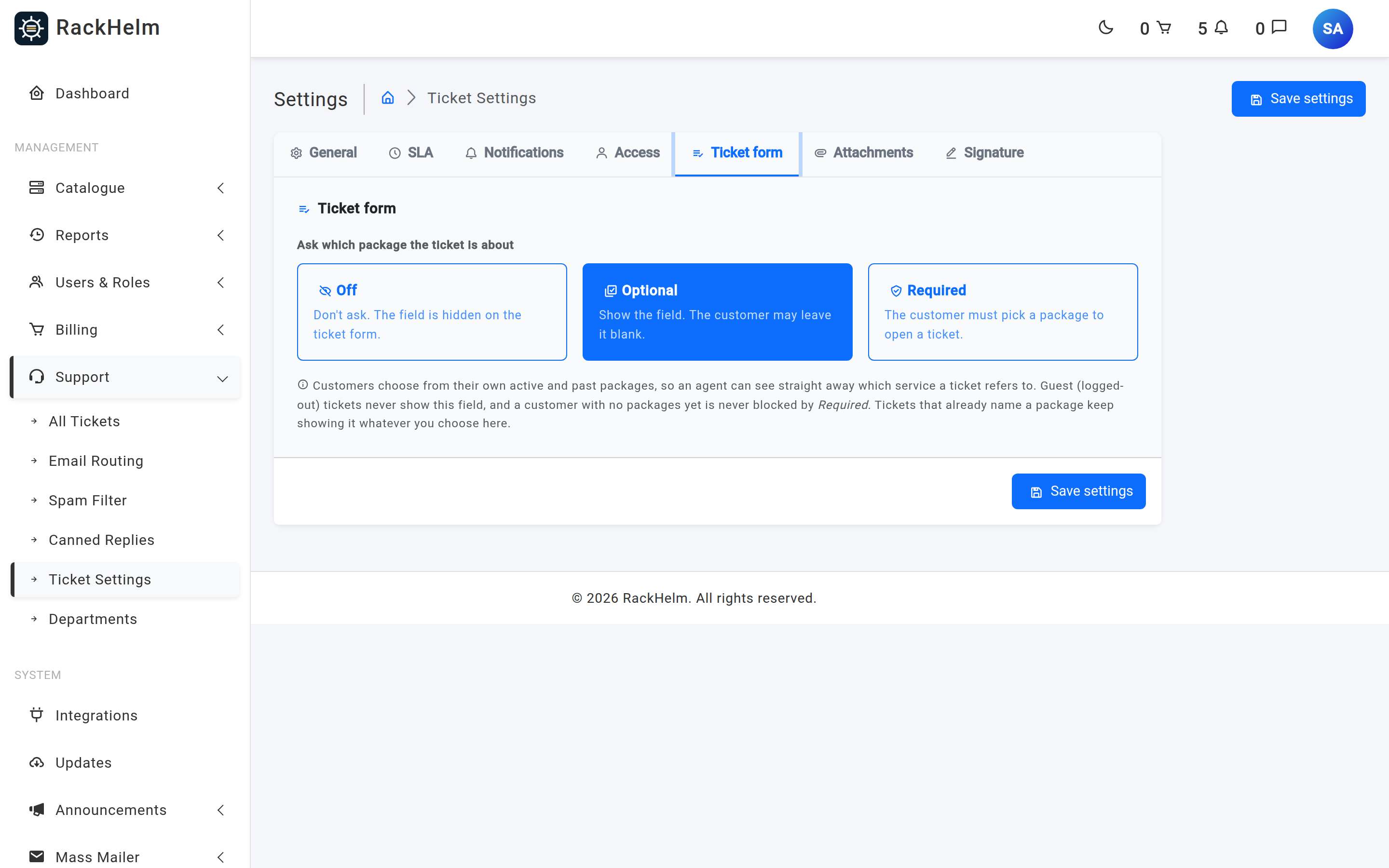Click the Reports history icon
This screenshot has height=868, width=1389.
37,235
